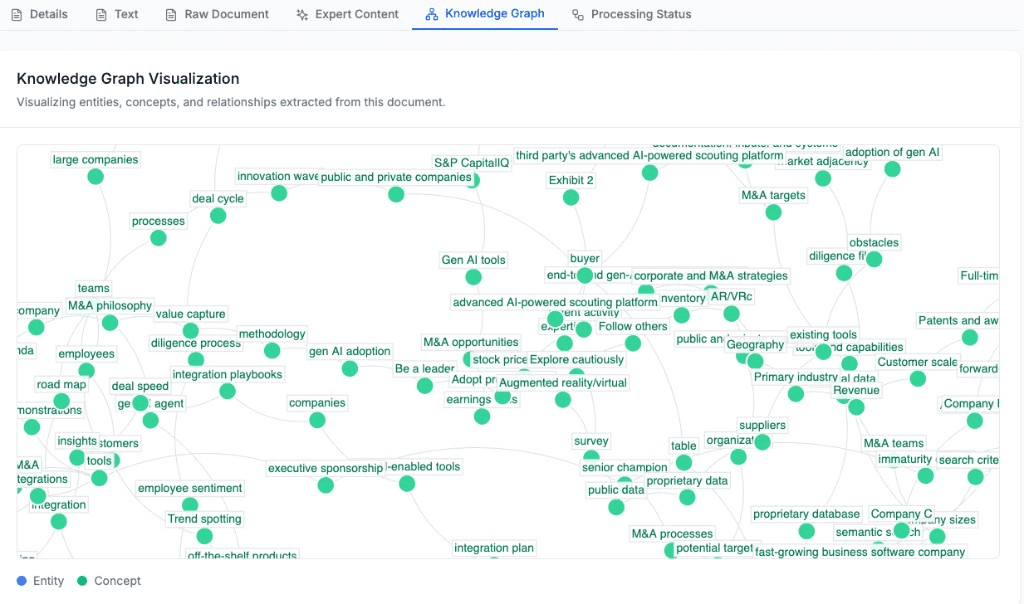Click the Patents and awards node
Screen dimensions: 1024x604
point(969,337)
